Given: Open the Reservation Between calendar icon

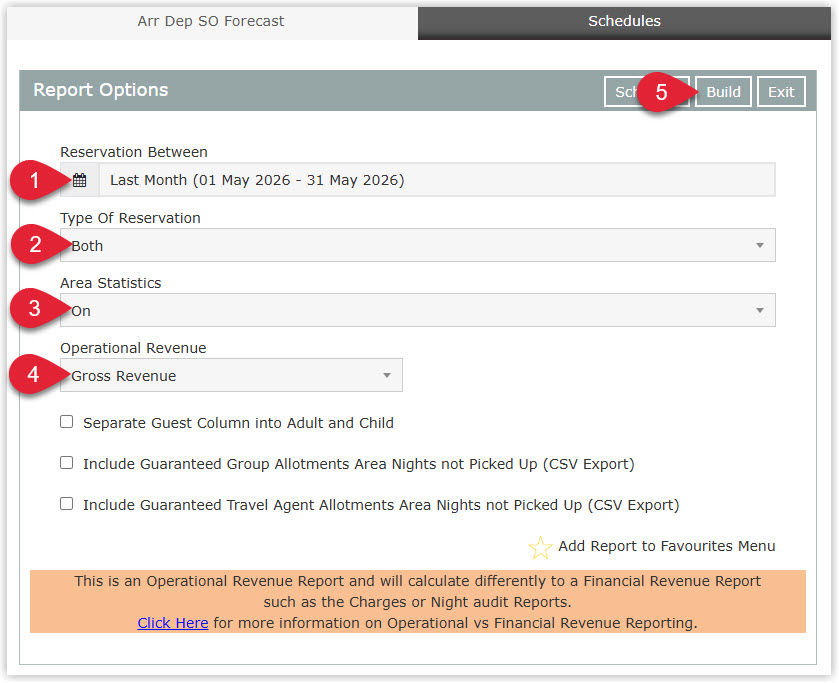Looking at the screenshot, I should point(79,180).
